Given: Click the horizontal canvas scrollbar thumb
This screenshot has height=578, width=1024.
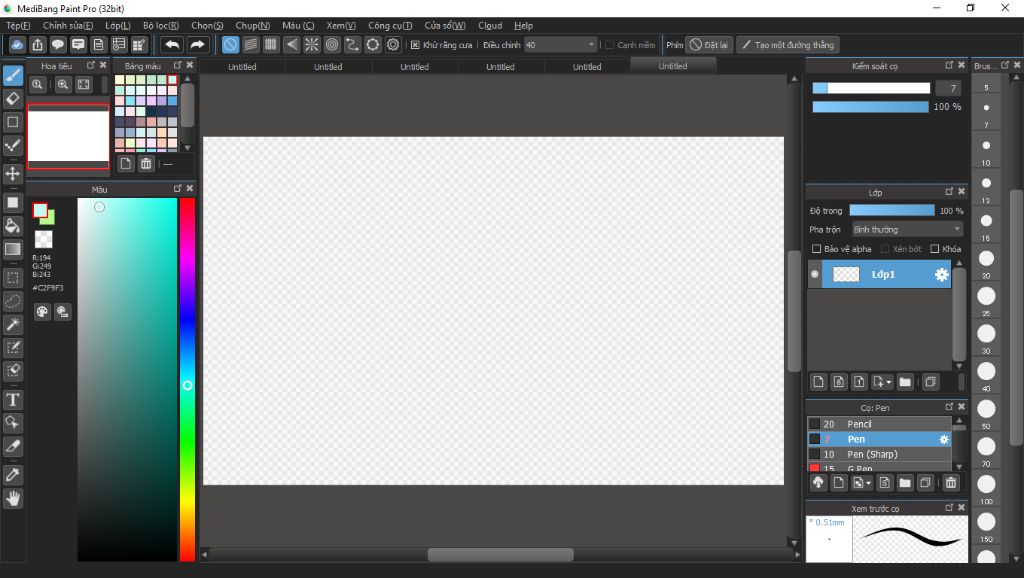Looking at the screenshot, I should pyautogui.click(x=501, y=554).
